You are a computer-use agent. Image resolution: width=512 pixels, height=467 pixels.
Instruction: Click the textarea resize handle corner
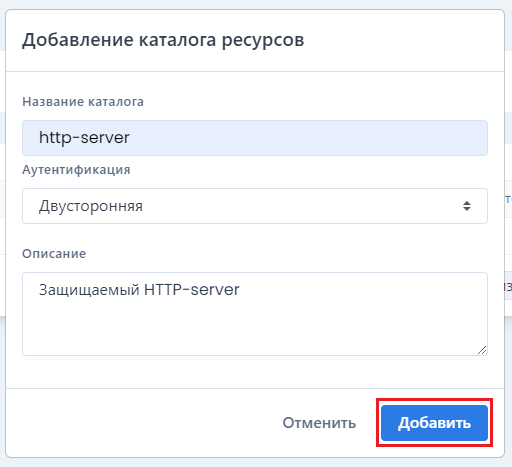[x=482, y=350]
